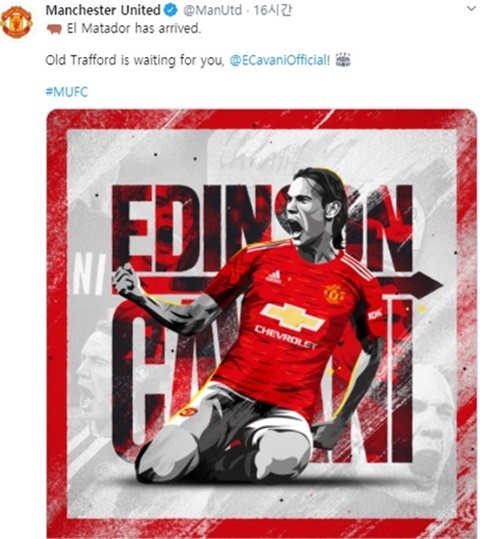The width and height of the screenshot is (480, 539).
Task: Follow the @ECavaniOfficial mention link
Action: tap(277, 60)
